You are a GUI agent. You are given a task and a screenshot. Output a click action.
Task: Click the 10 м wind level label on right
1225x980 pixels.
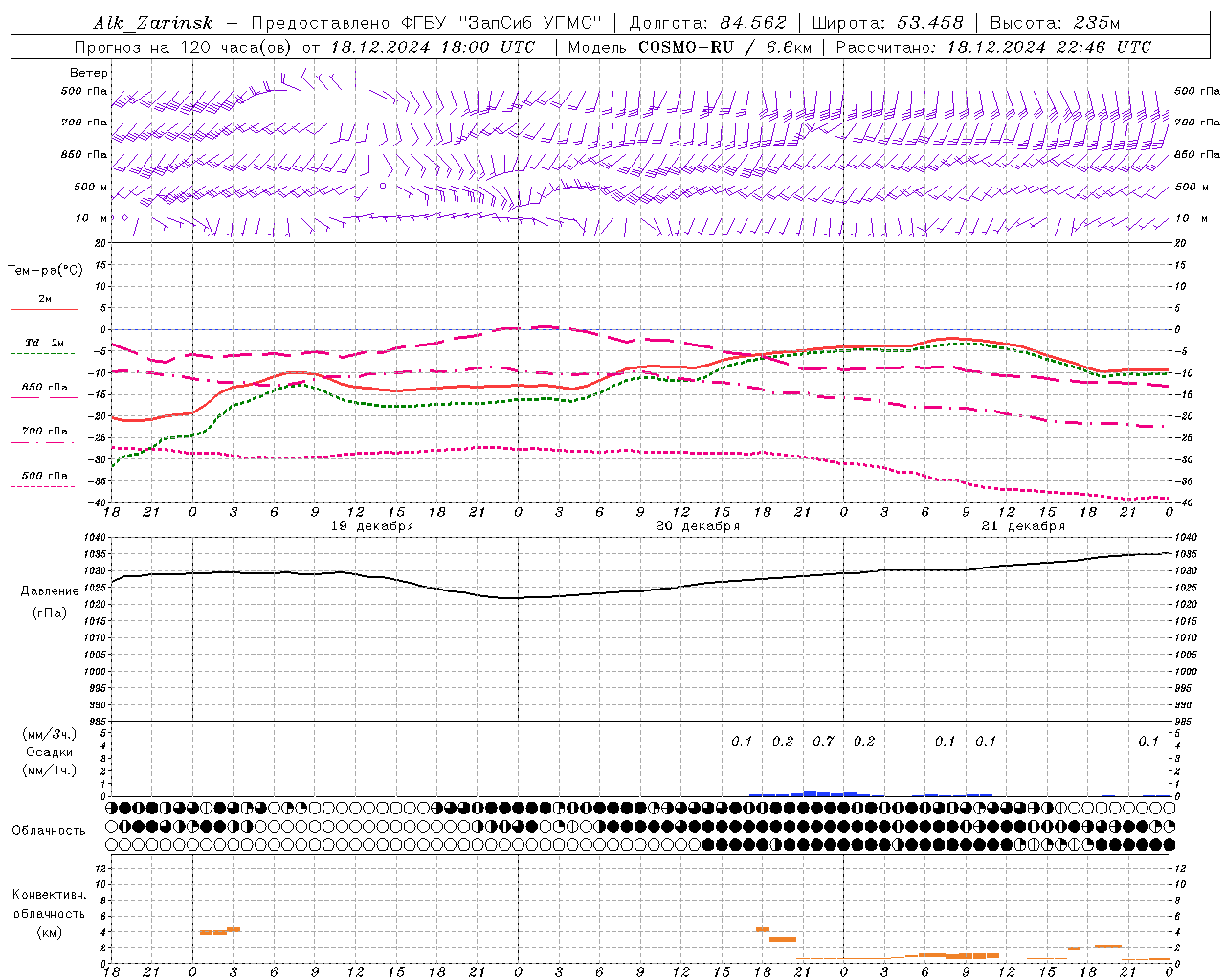[x=1191, y=218]
